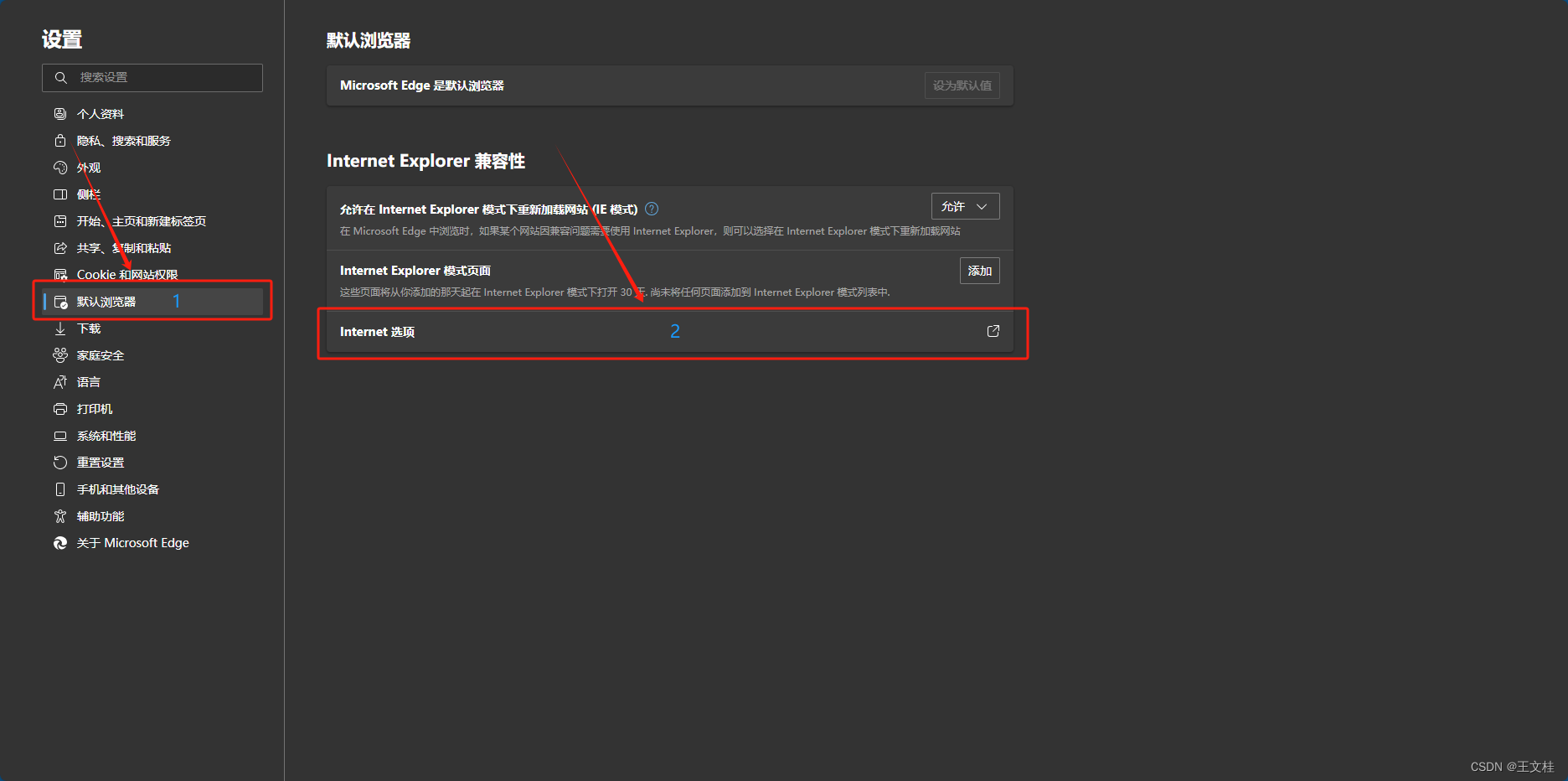The width and height of the screenshot is (1568, 781).
Task: Open 辅助功能 settings
Action: [x=152, y=516]
